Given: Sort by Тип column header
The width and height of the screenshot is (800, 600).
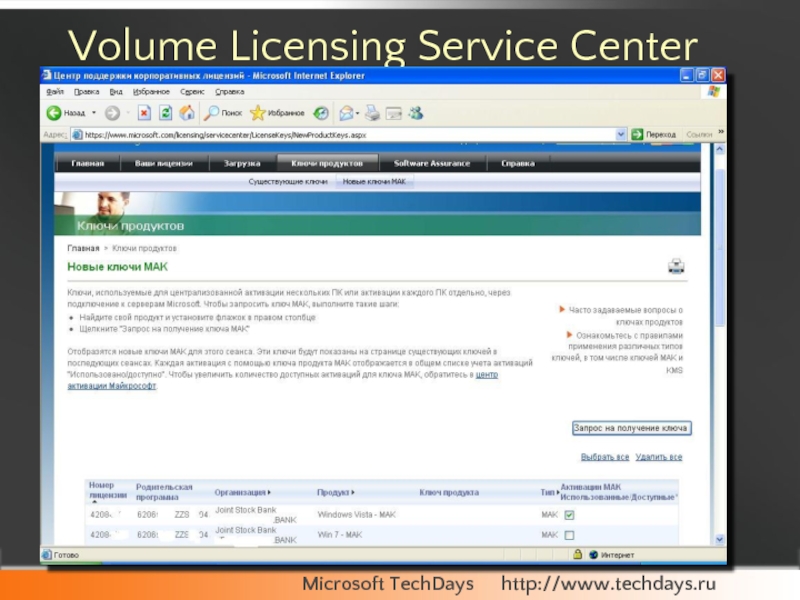Looking at the screenshot, I should coord(549,492).
